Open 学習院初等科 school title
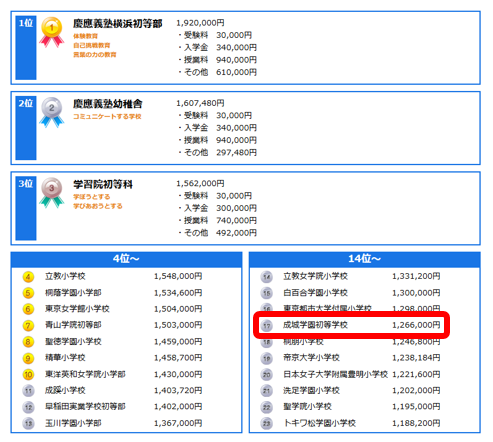The width and height of the screenshot is (493, 442). pos(103,184)
